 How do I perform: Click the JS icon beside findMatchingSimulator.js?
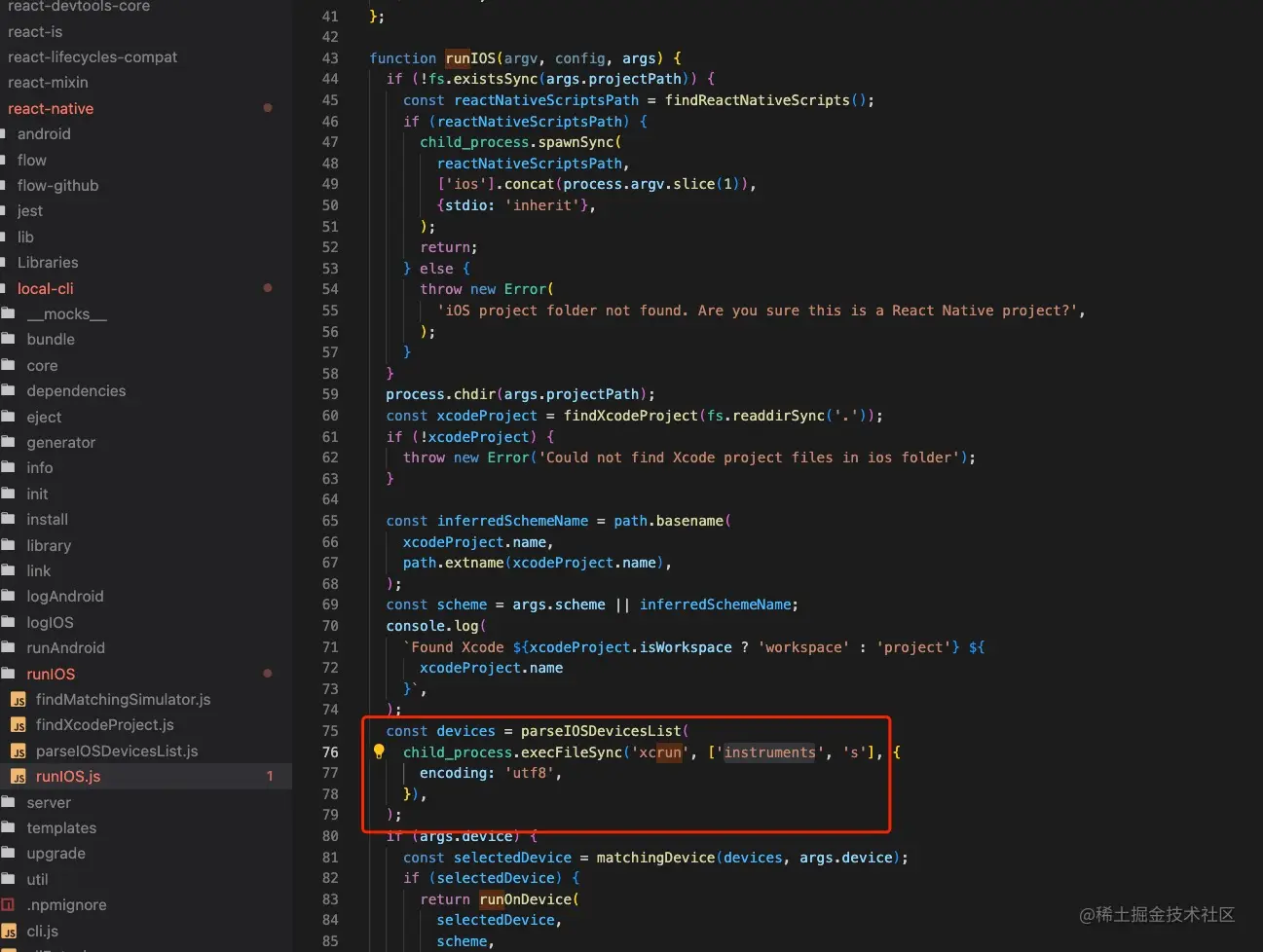pos(19,700)
